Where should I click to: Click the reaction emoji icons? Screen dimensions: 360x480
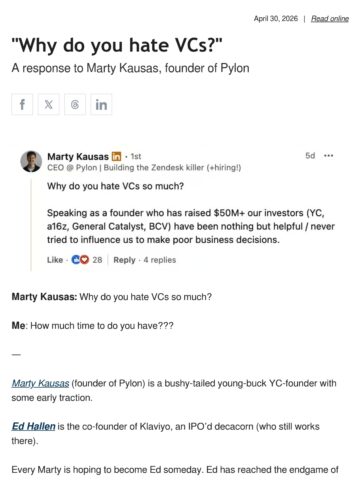(80, 260)
